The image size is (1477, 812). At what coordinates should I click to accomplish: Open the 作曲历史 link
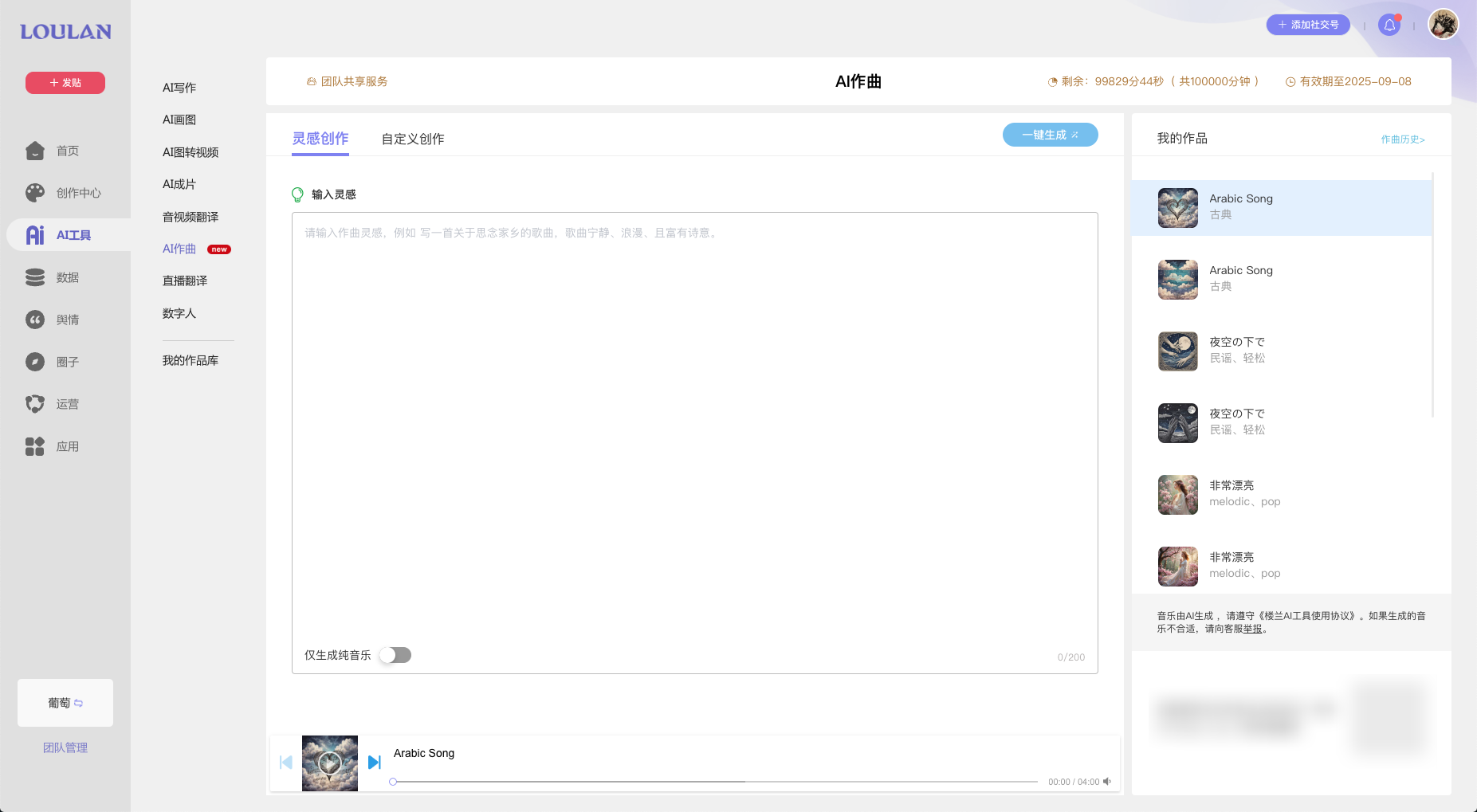point(1402,139)
